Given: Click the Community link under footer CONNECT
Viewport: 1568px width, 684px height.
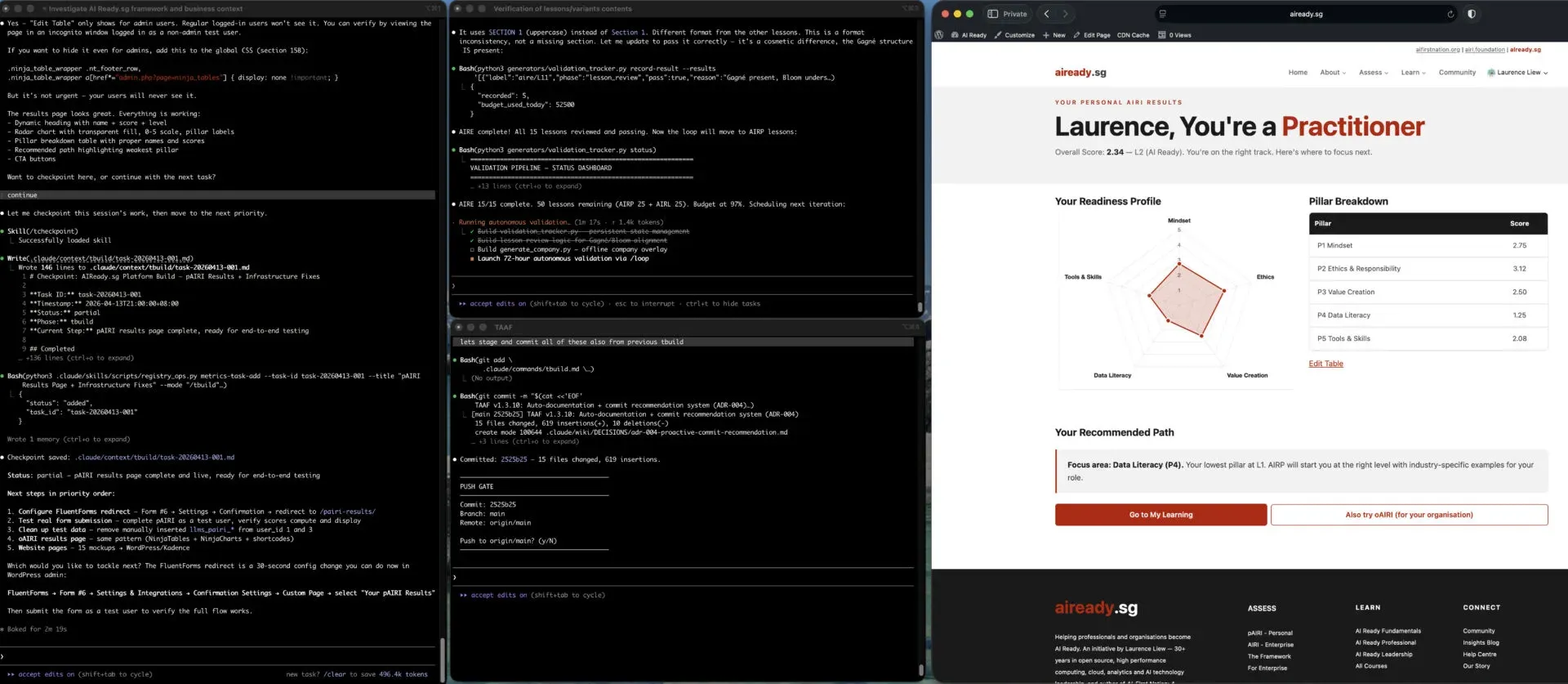Looking at the screenshot, I should click(x=1478, y=631).
